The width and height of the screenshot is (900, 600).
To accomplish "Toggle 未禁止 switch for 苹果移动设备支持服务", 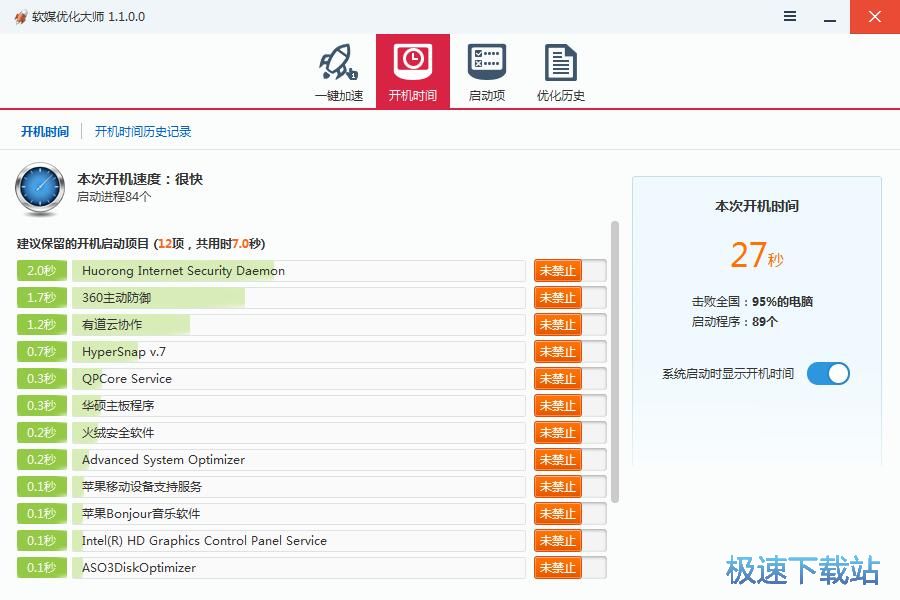I will [x=570, y=486].
